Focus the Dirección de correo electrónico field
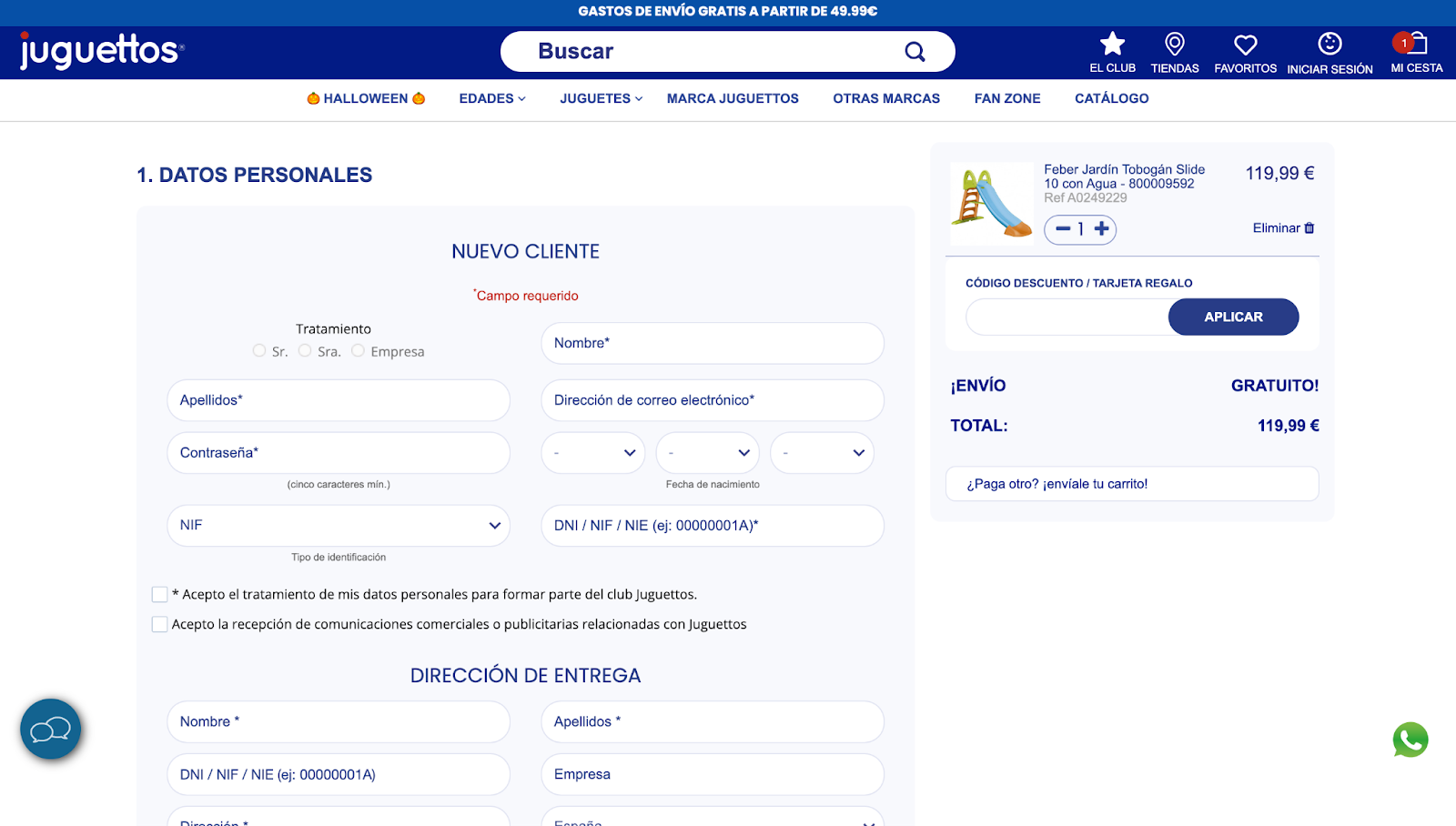The height and width of the screenshot is (826, 1456). (x=713, y=400)
